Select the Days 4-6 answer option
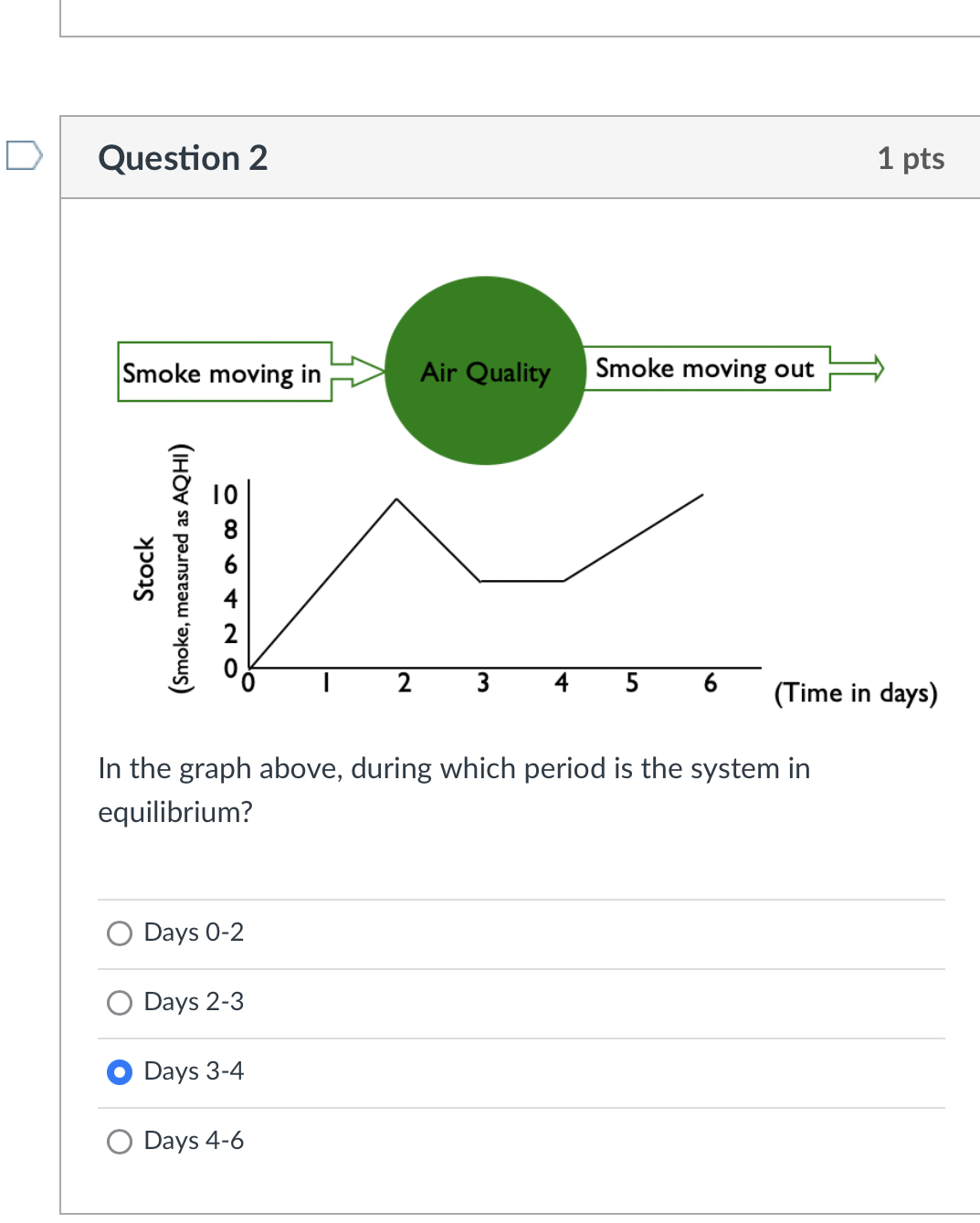 pyautogui.click(x=119, y=1141)
